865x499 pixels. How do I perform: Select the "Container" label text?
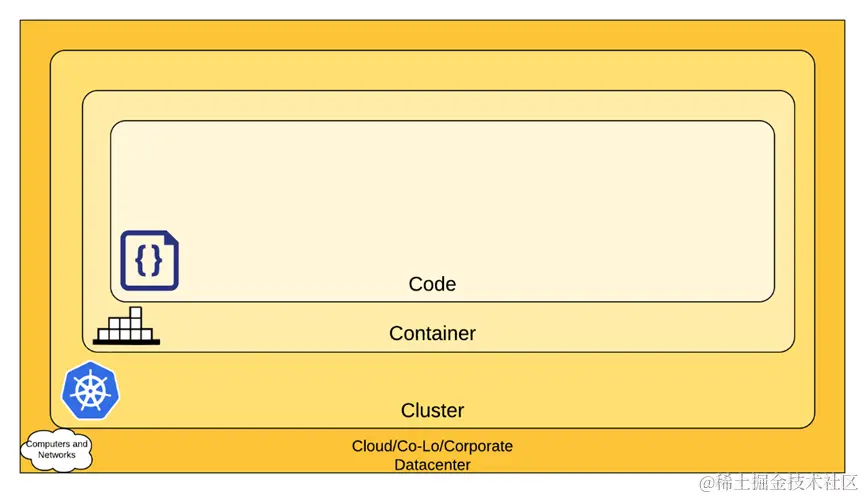(432, 333)
